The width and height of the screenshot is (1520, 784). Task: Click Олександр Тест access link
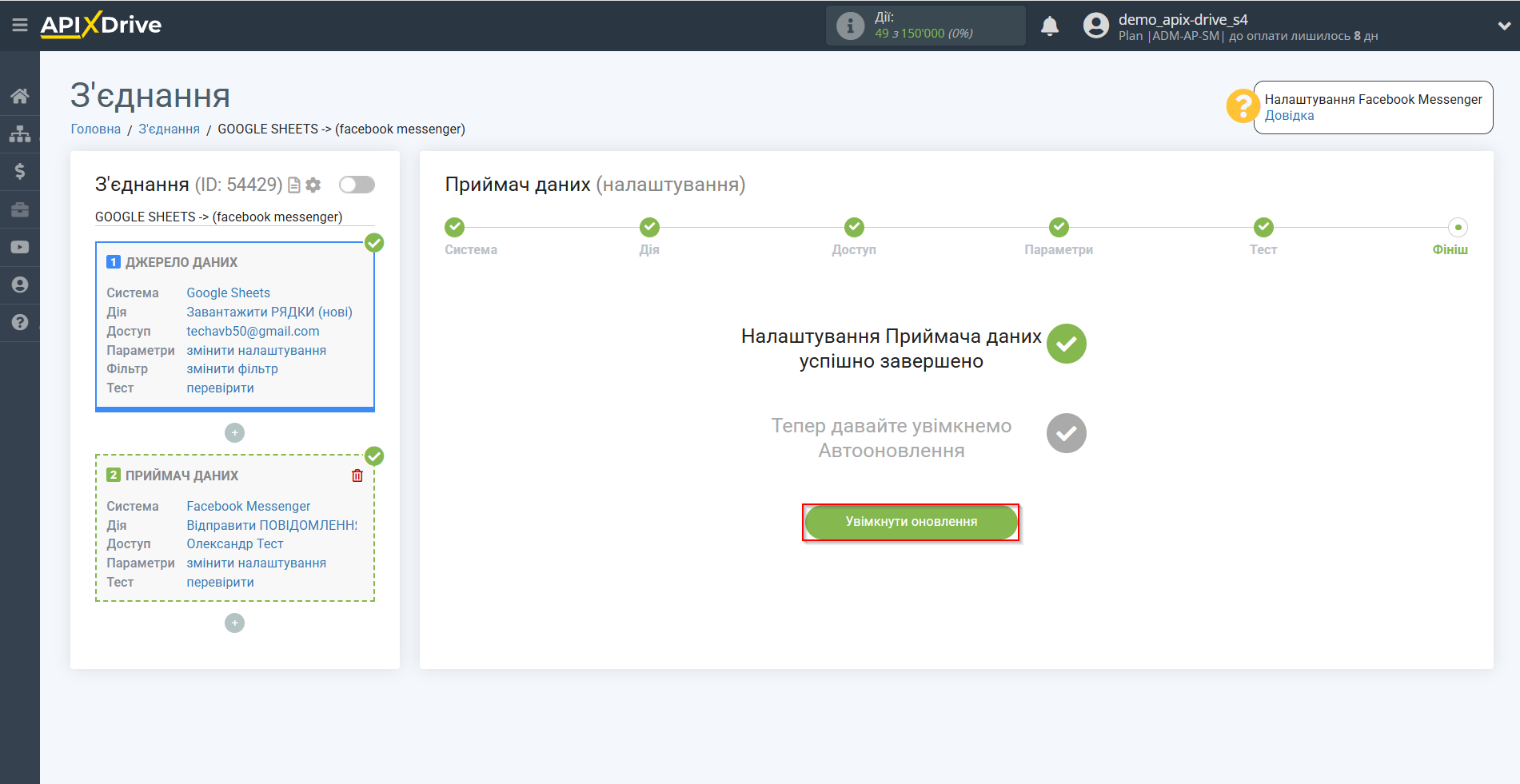pyautogui.click(x=235, y=544)
